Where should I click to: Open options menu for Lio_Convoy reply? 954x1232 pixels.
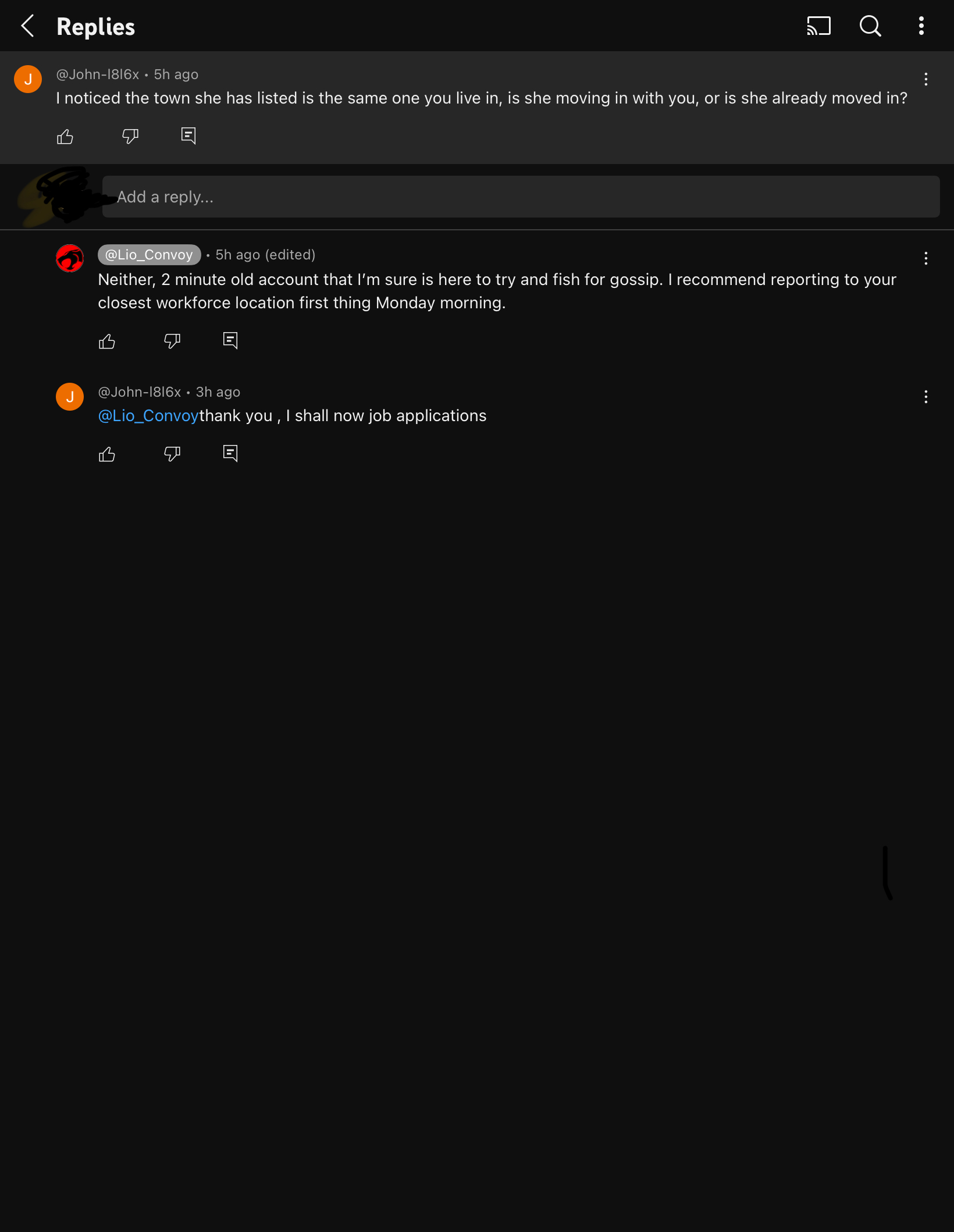(925, 258)
